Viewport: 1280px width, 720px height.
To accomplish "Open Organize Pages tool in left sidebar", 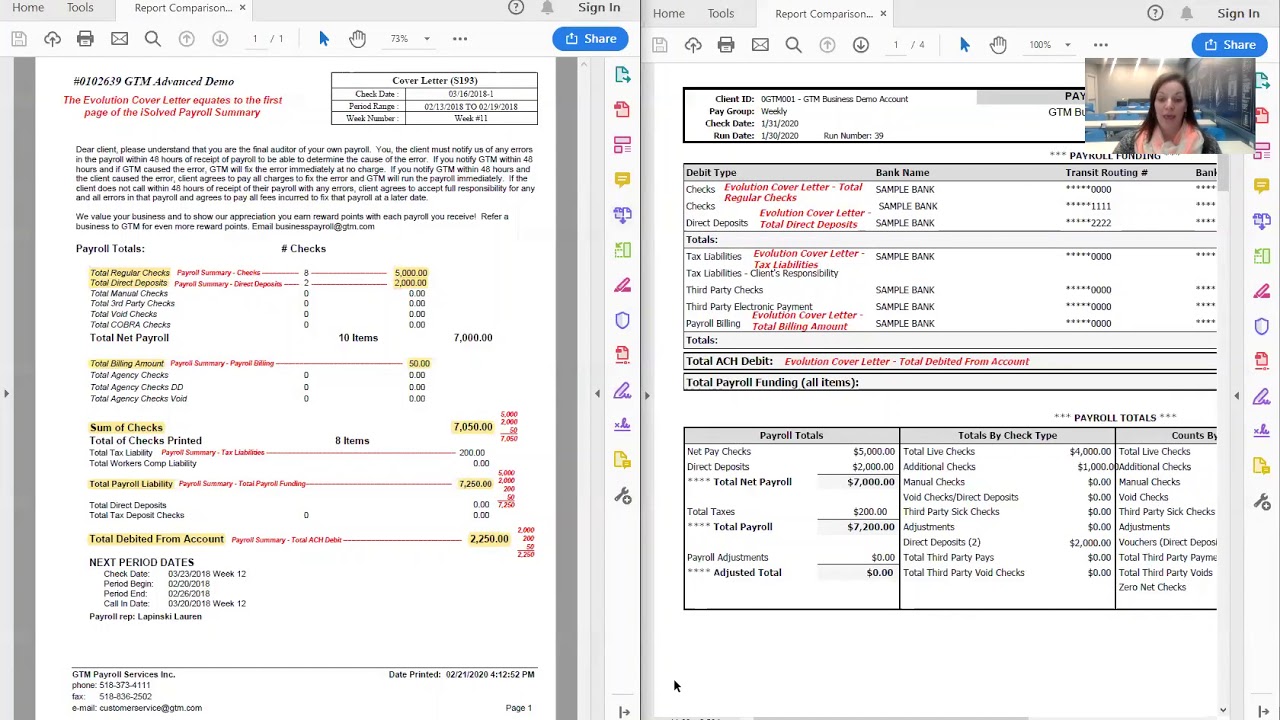I will click(x=622, y=250).
